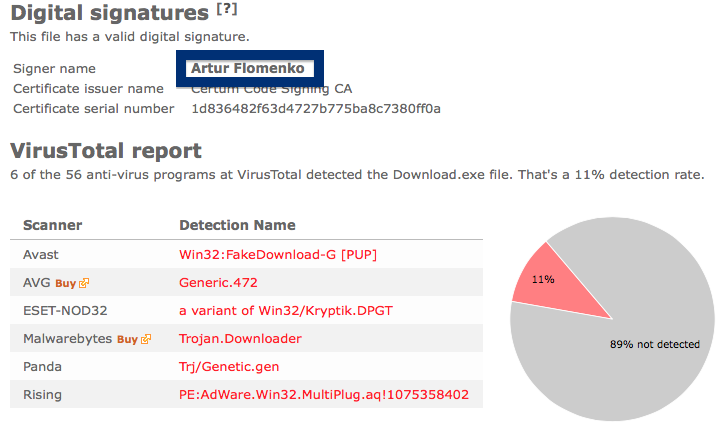Viewport: 722px width, 435px height.
Task: Click the ESET-NOD32 scanner row label
Action: [x=65, y=311]
